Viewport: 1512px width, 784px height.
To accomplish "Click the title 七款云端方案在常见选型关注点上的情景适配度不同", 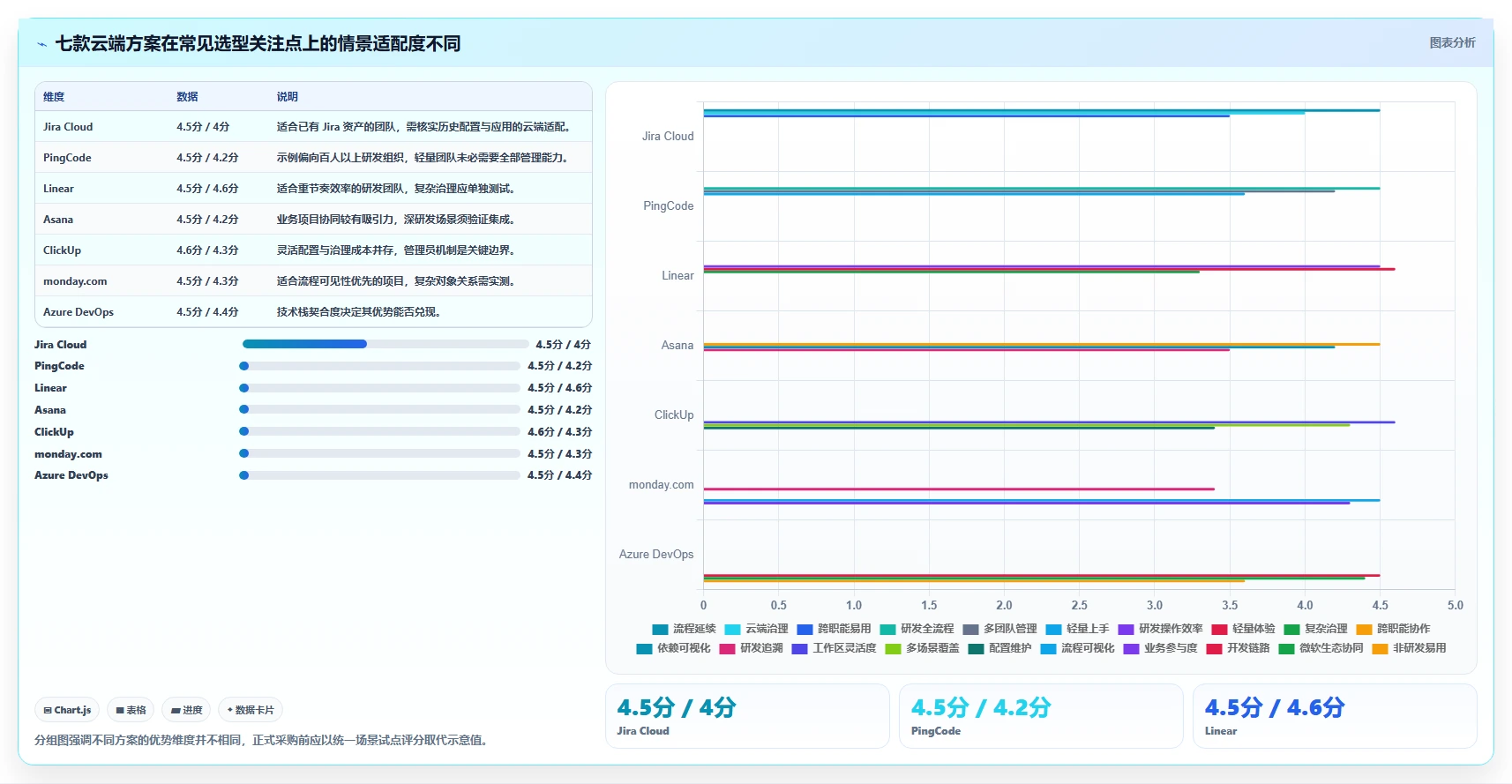I will [x=258, y=43].
